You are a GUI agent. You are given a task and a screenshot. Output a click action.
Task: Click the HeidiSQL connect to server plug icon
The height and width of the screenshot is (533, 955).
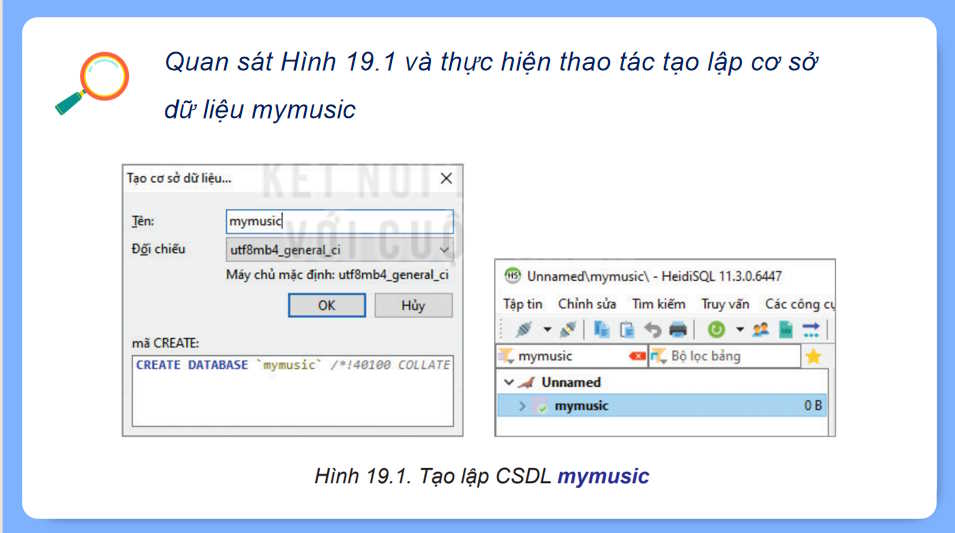pos(523,330)
